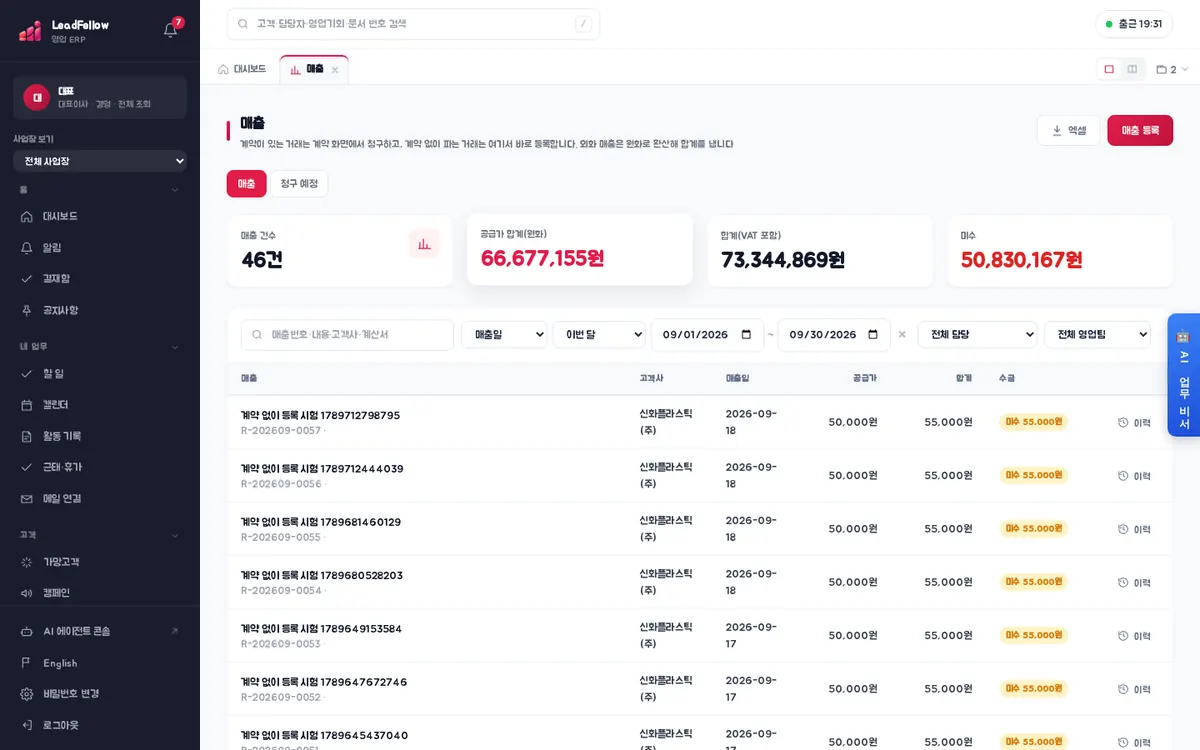Open the 전체 담당 dropdown
This screenshot has width=1200, height=750.
[977, 335]
